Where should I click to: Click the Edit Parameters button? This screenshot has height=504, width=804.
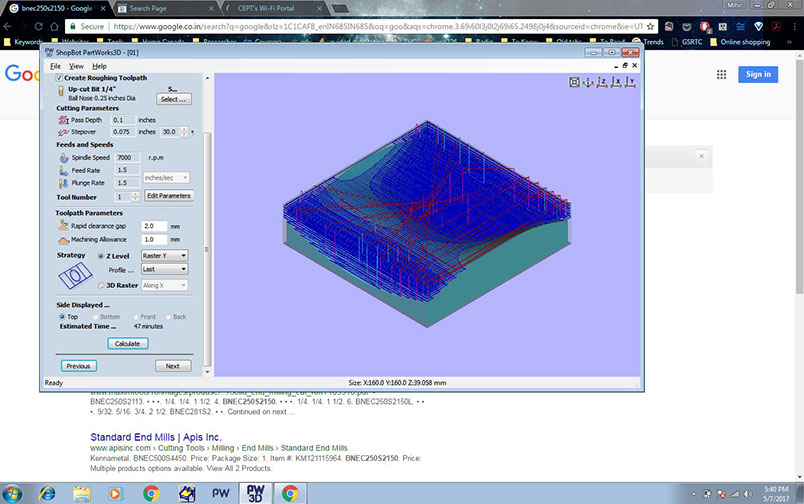pos(169,196)
